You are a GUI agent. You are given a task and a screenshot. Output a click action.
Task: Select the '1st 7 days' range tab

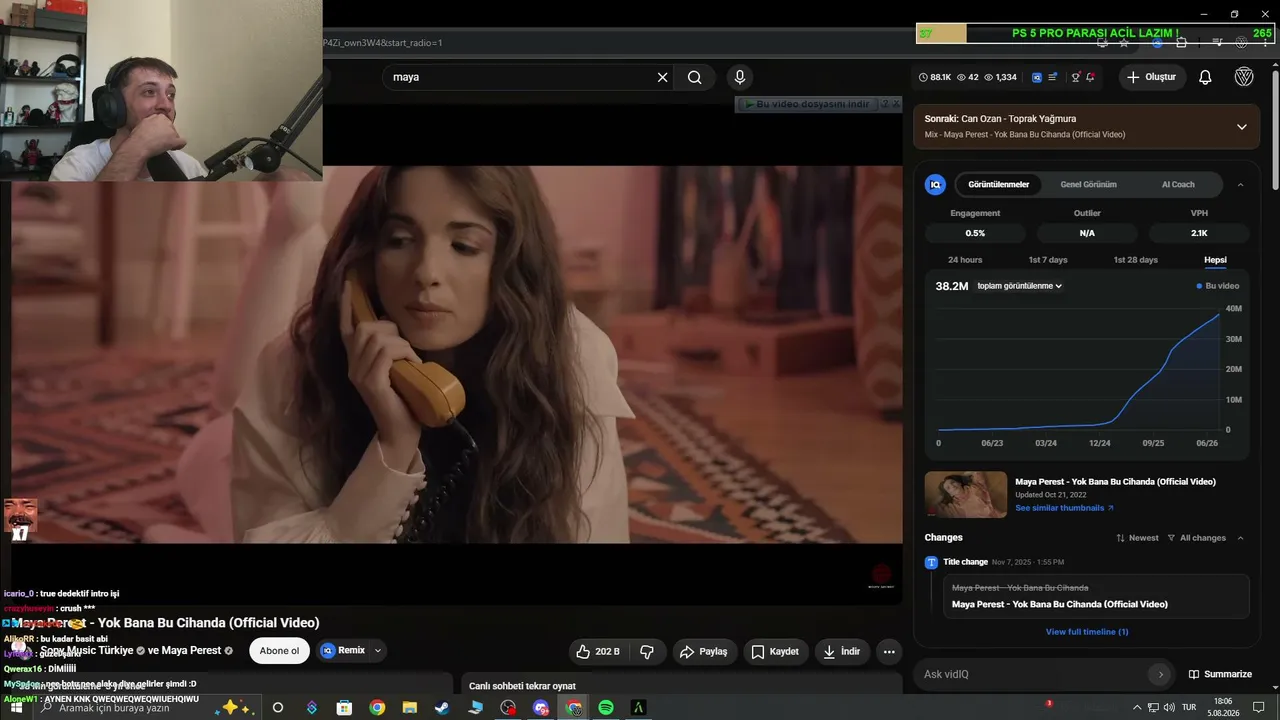(x=1048, y=260)
